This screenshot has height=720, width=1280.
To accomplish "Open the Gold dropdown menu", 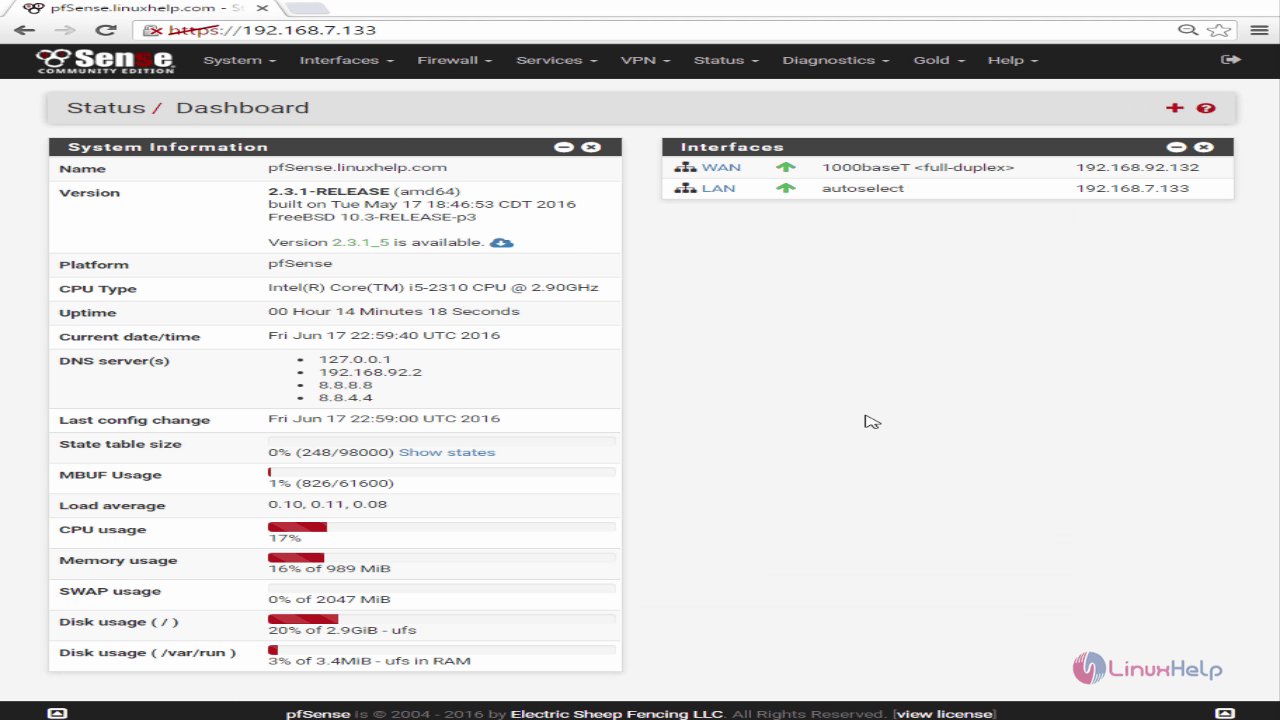I will coord(938,60).
